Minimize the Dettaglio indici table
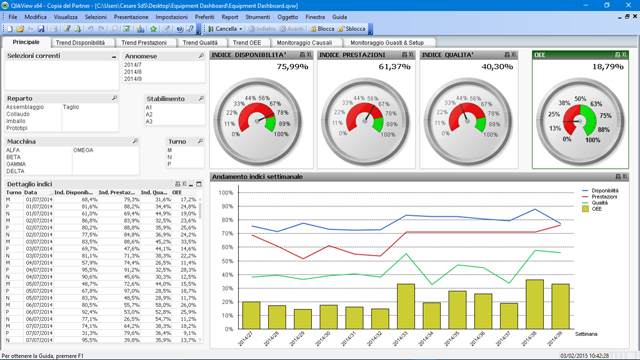640x360 pixels. coord(191,184)
